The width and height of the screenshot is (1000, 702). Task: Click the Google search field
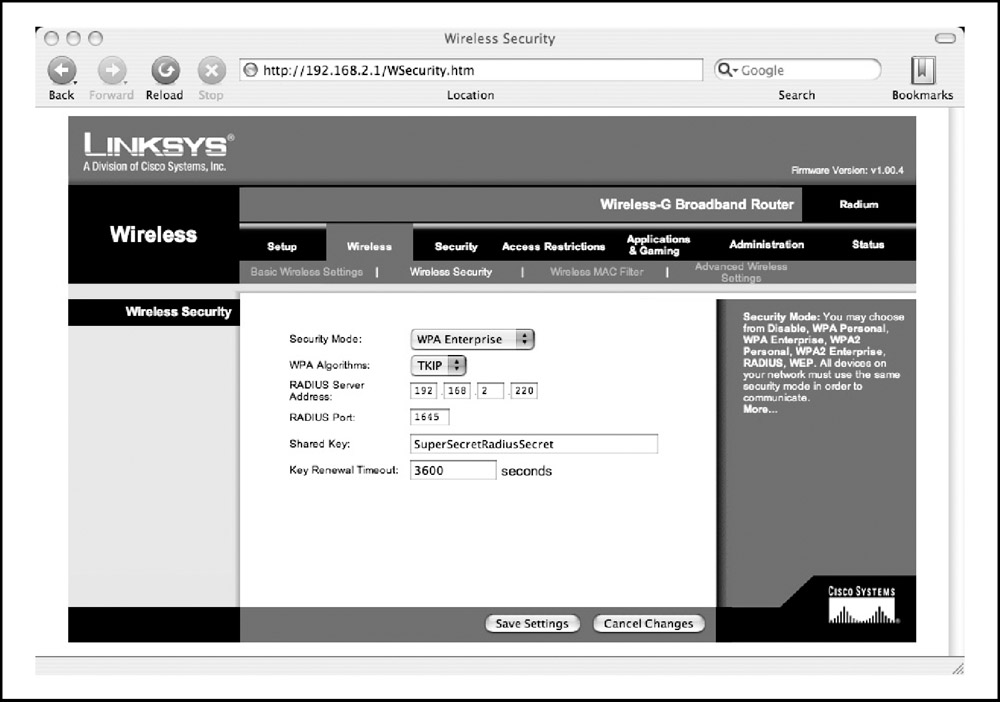click(x=797, y=69)
